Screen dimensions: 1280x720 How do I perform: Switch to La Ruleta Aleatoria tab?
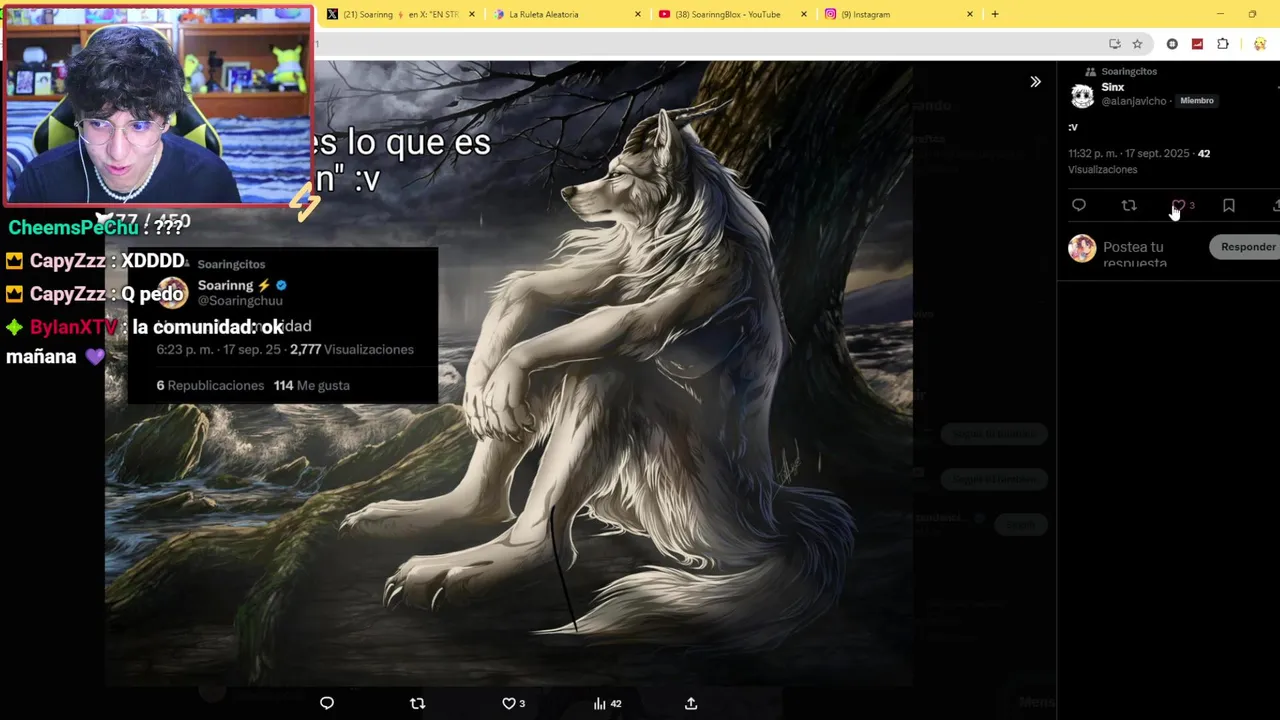pos(565,14)
